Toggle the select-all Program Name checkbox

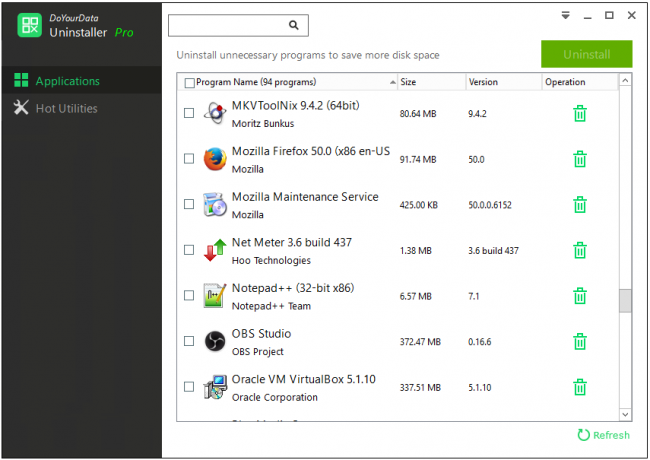click(x=189, y=82)
